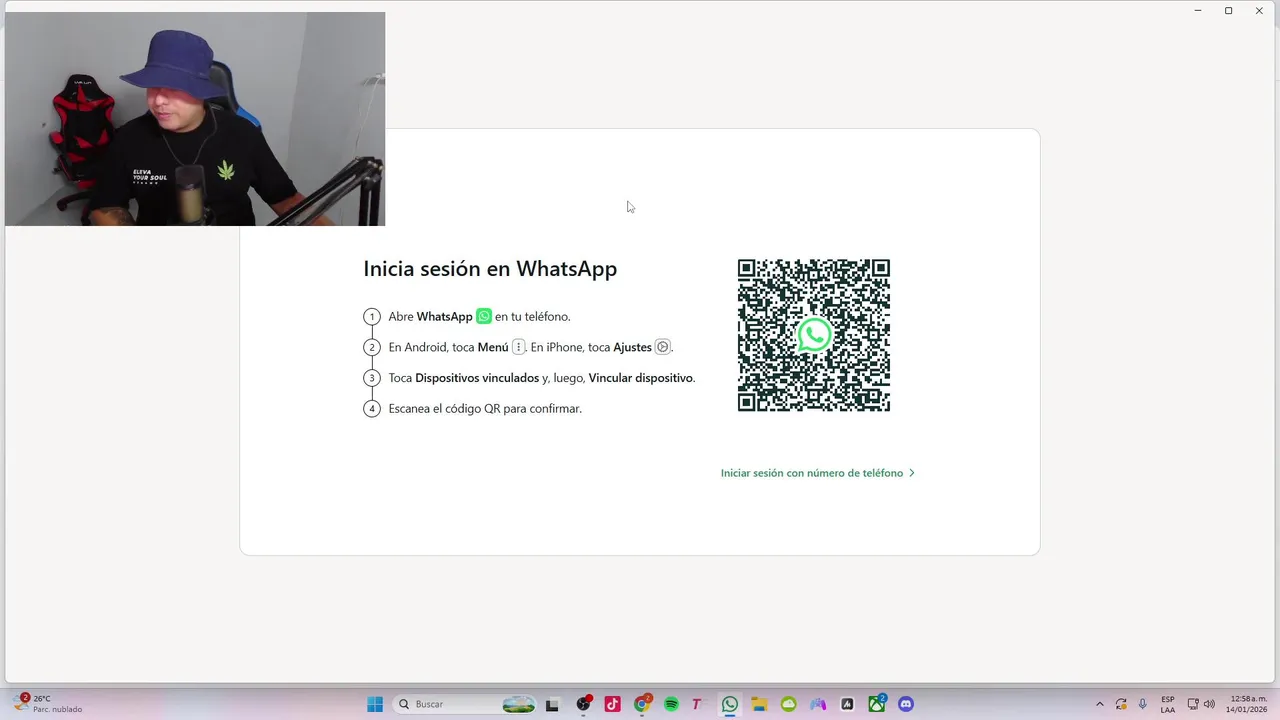Open the black M app in taskbar

[847, 704]
